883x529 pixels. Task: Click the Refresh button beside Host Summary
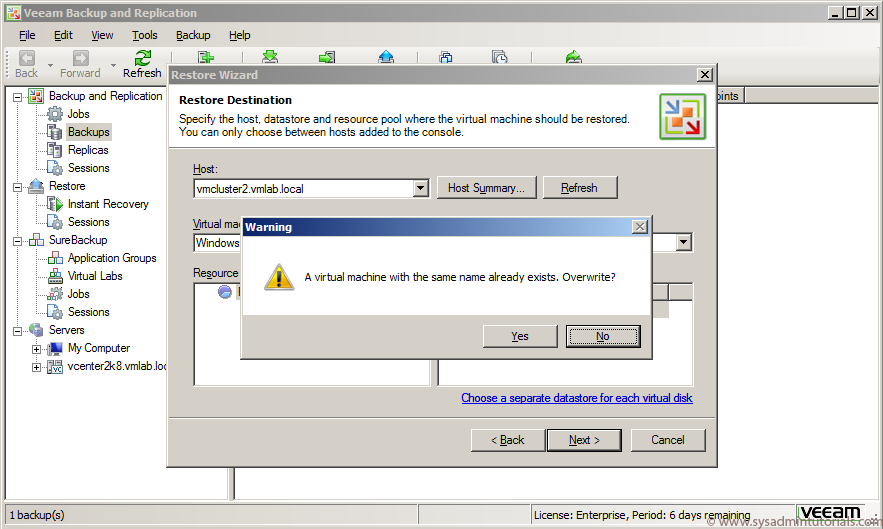tap(579, 188)
